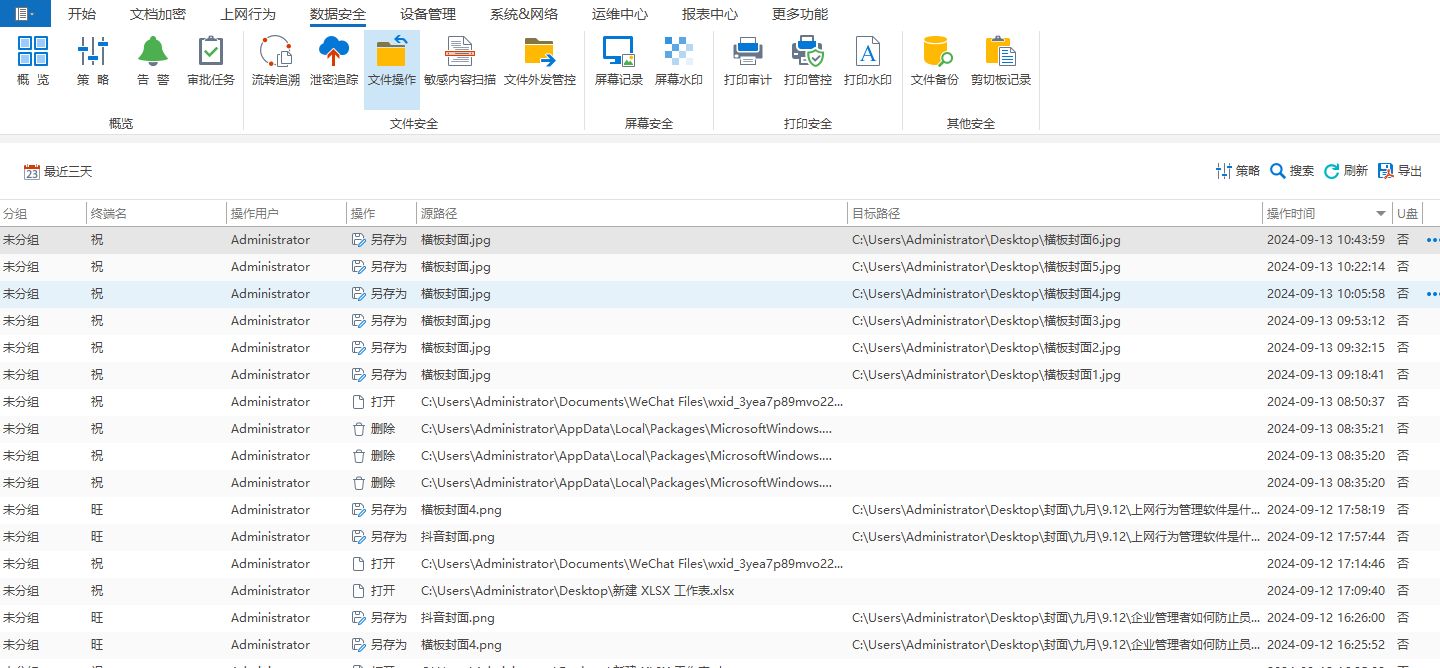Screen dimensions: 1440x668
Task: Open 敏感内容扫描 sensitive content scan
Action: coord(460,61)
